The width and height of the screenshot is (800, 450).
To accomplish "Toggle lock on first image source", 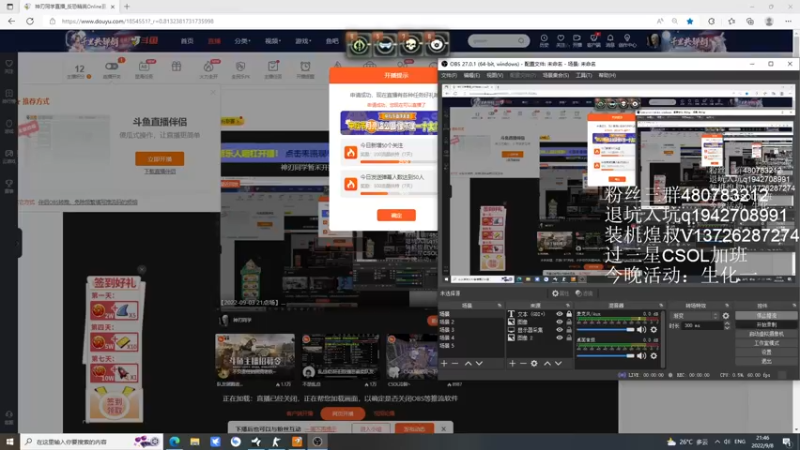I will pyautogui.click(x=568, y=322).
